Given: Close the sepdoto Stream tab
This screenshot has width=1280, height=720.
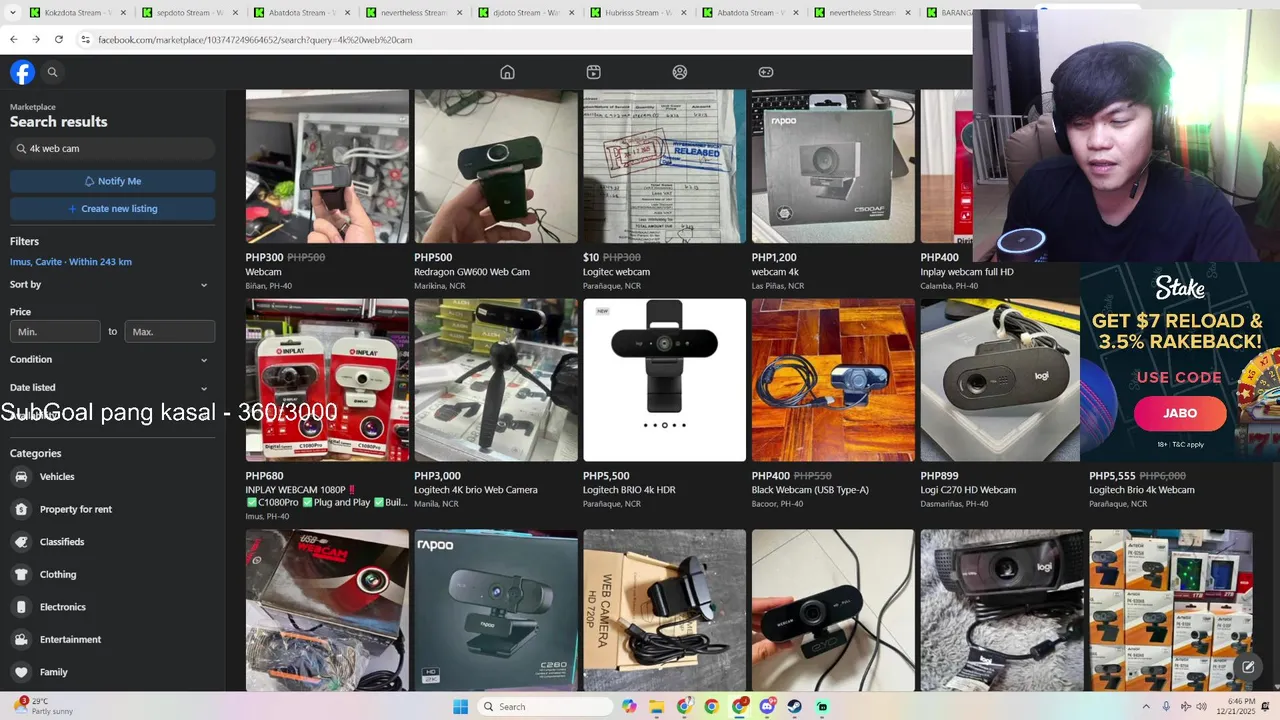Looking at the screenshot, I should [x=235, y=13].
